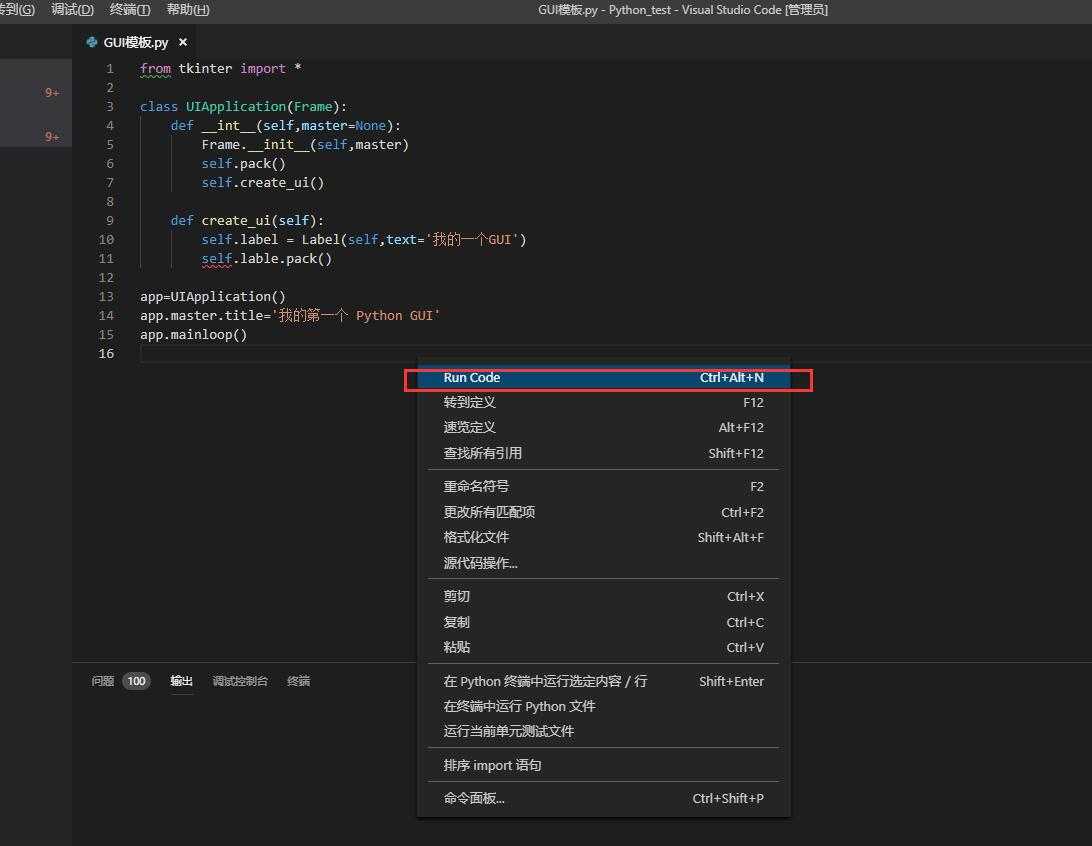Open 源代码操作... from the context menu
The height and width of the screenshot is (846, 1092).
(603, 563)
